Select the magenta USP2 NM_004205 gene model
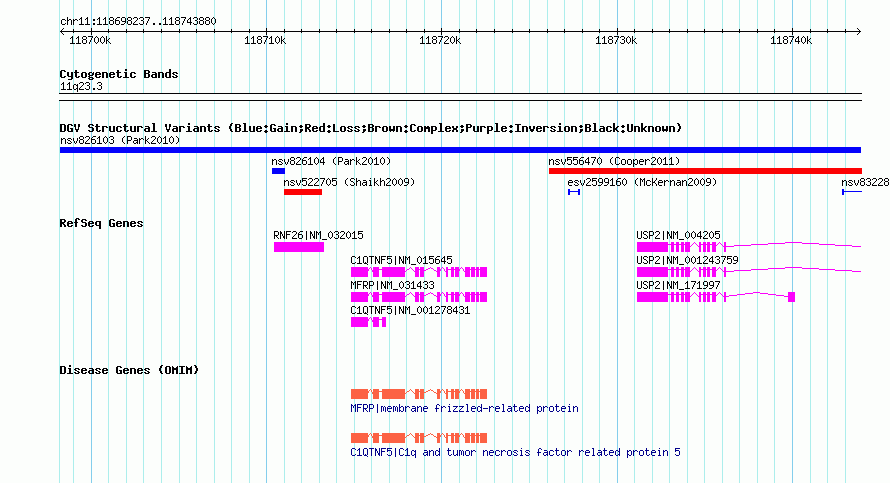890x483 pixels. click(x=749, y=247)
